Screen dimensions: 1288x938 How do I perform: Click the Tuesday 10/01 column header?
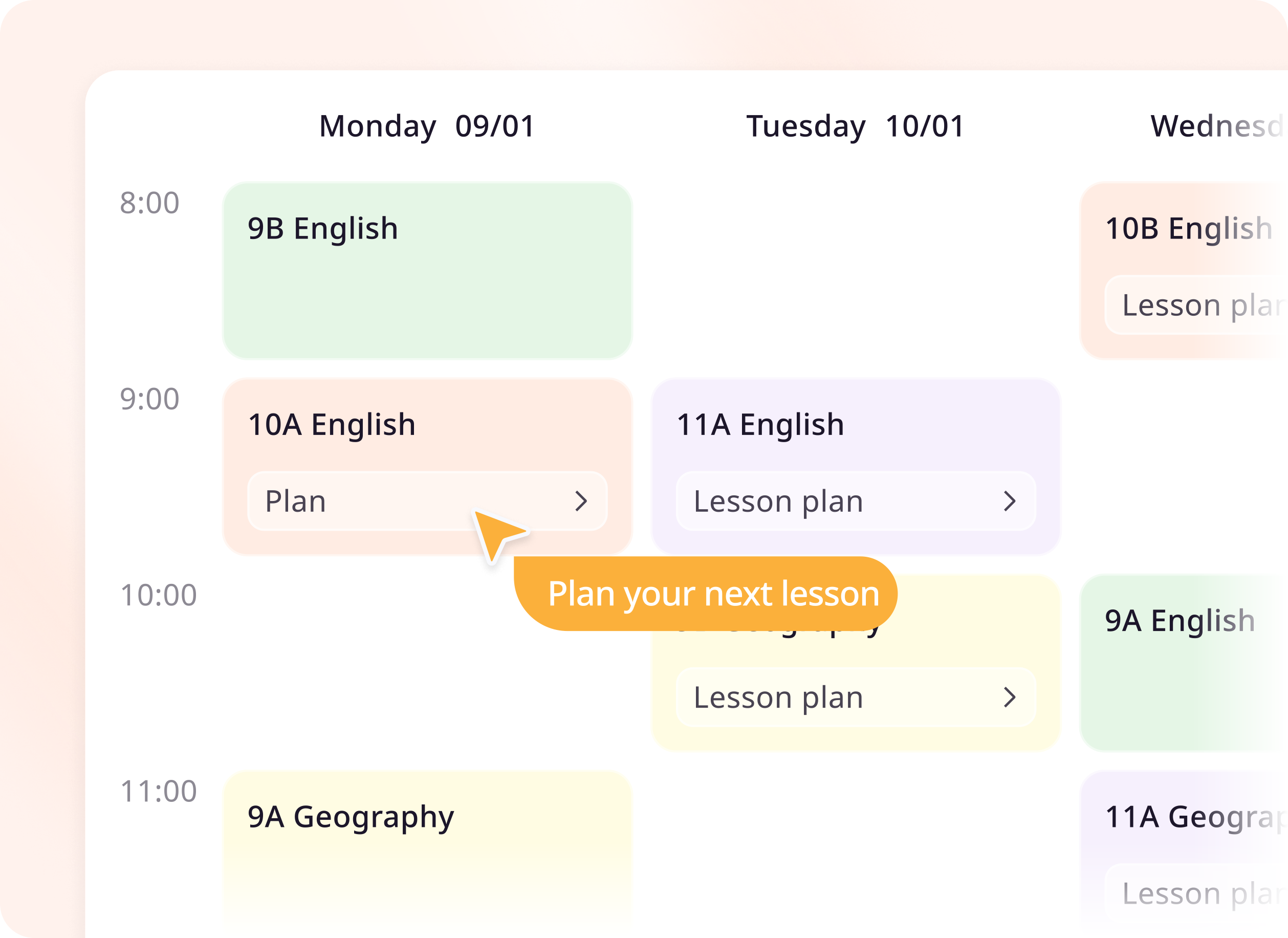click(855, 126)
